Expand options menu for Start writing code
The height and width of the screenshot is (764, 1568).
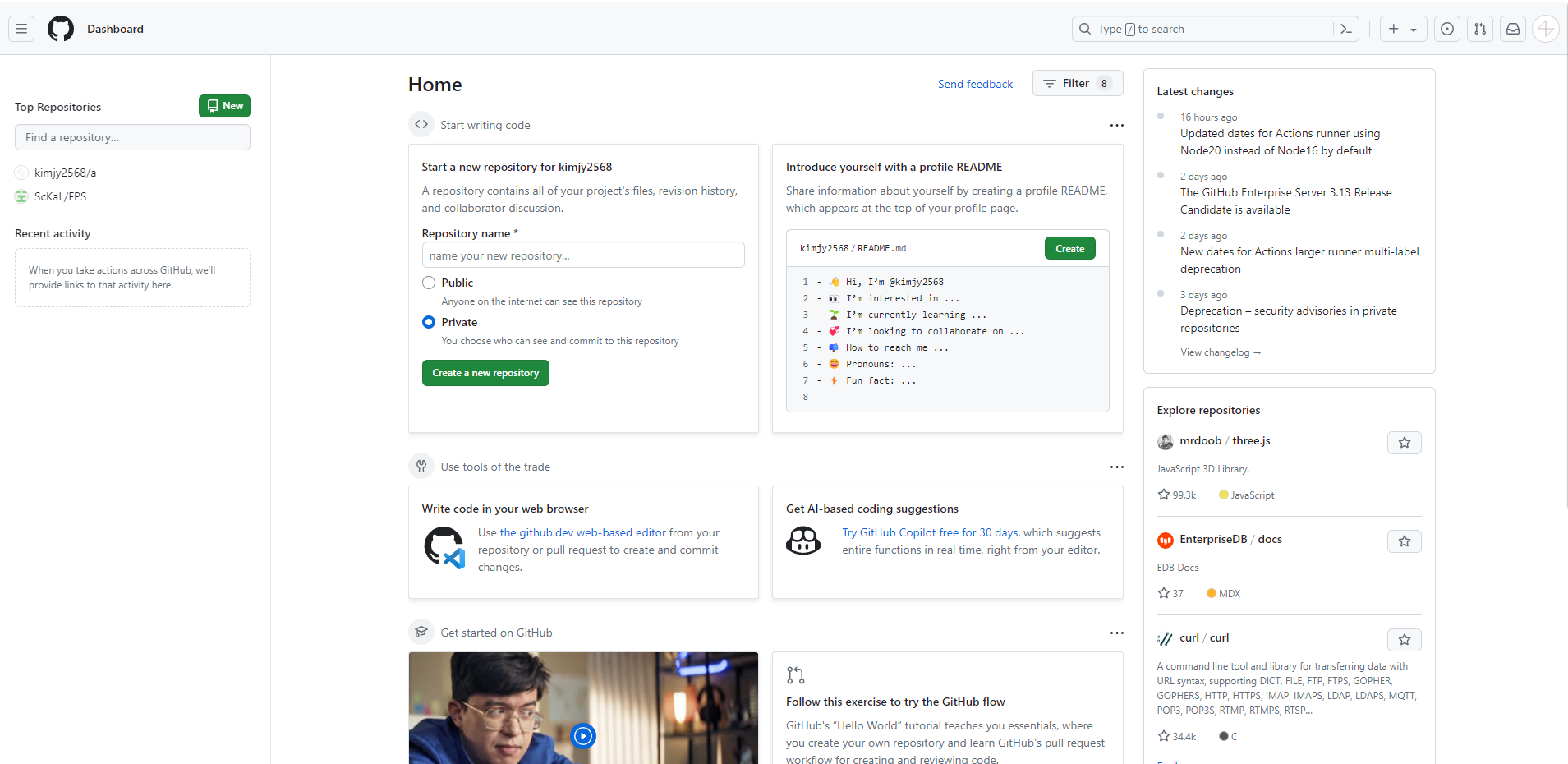click(1116, 125)
